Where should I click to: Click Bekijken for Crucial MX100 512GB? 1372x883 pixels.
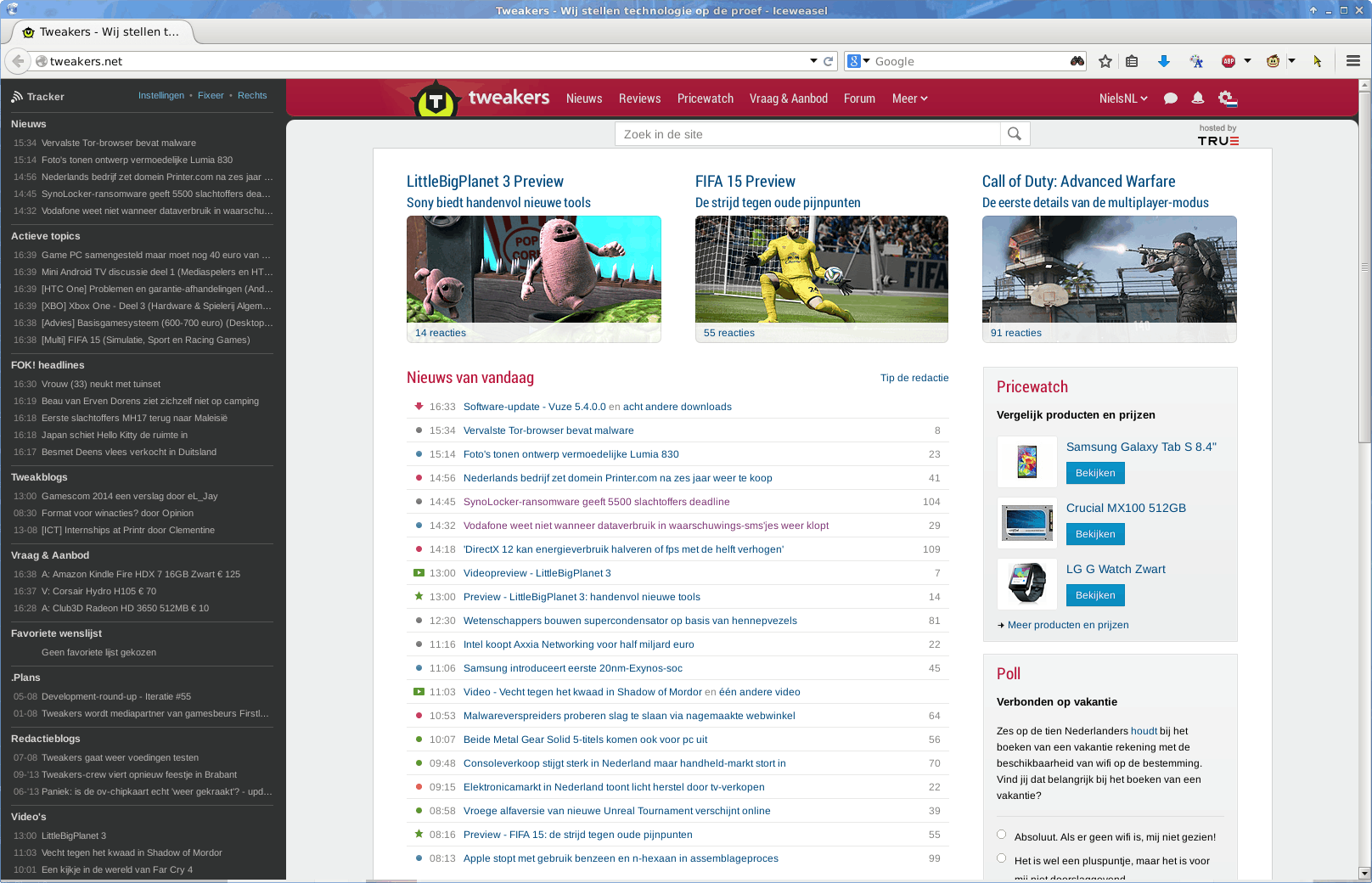click(1095, 534)
